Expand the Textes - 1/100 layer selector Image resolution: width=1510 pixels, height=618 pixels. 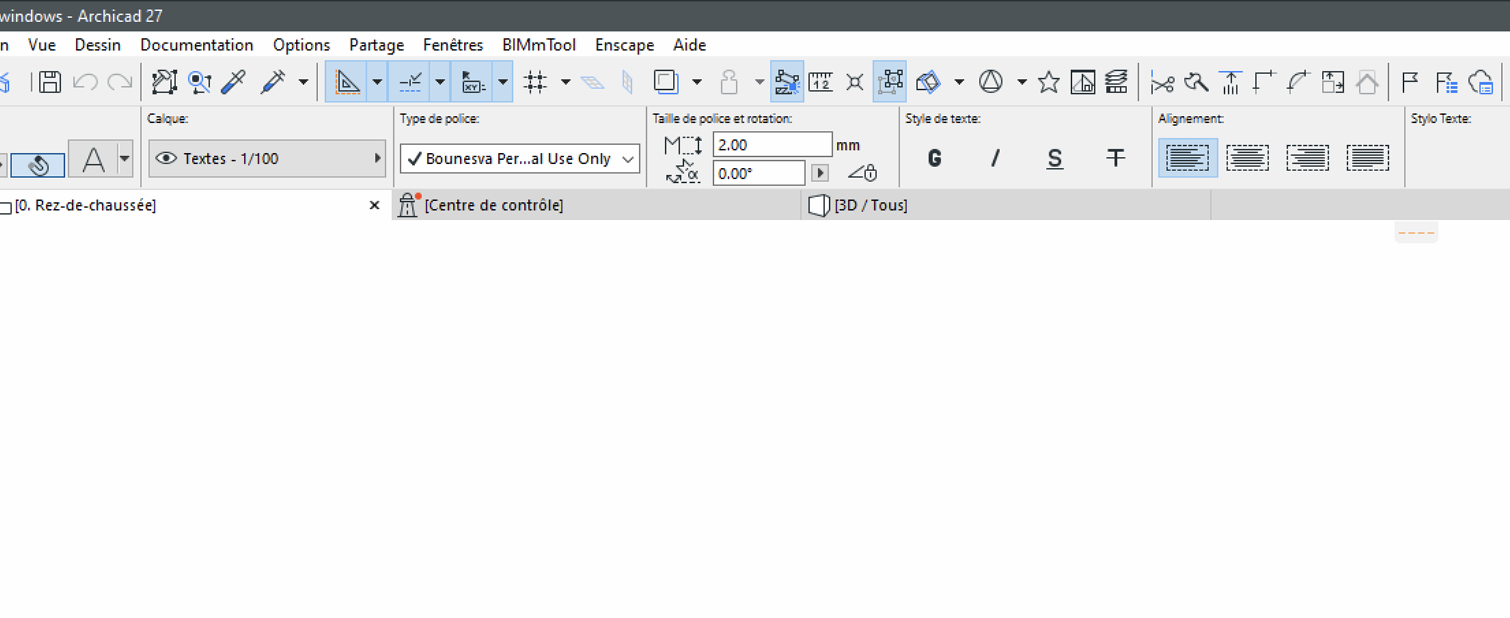point(267,159)
